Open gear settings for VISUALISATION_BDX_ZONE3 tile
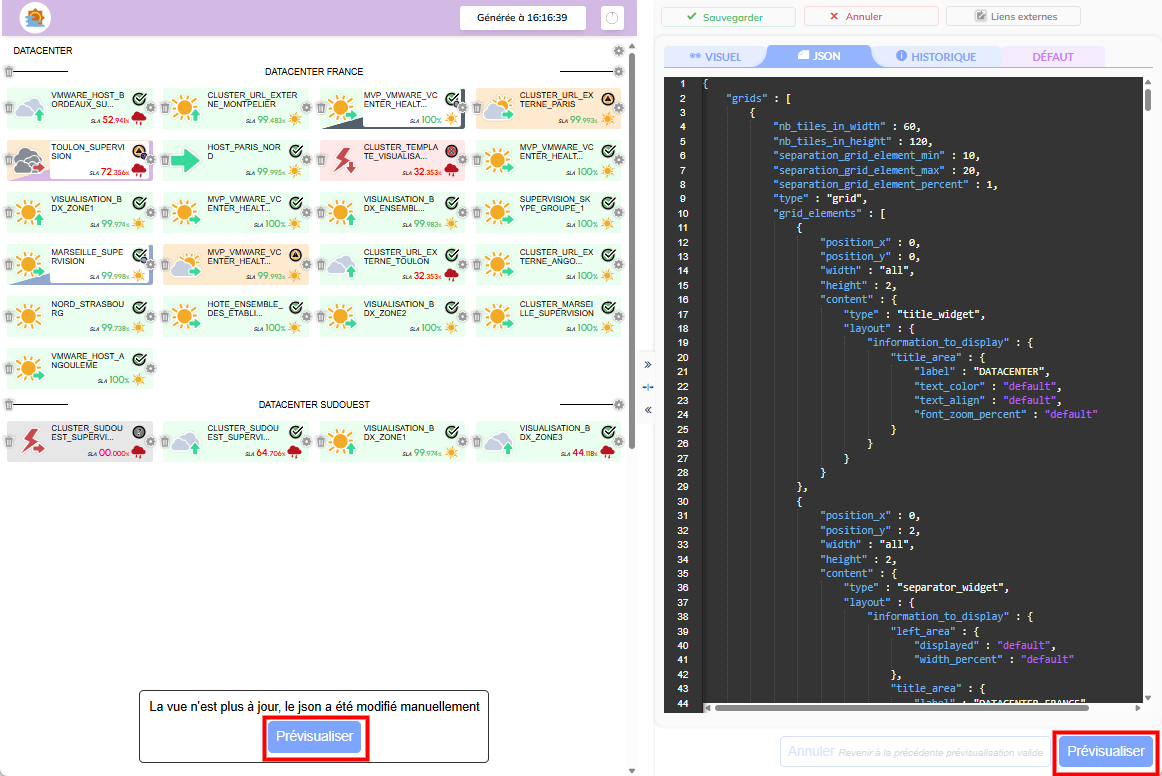The height and width of the screenshot is (776, 1162). click(x=619, y=439)
